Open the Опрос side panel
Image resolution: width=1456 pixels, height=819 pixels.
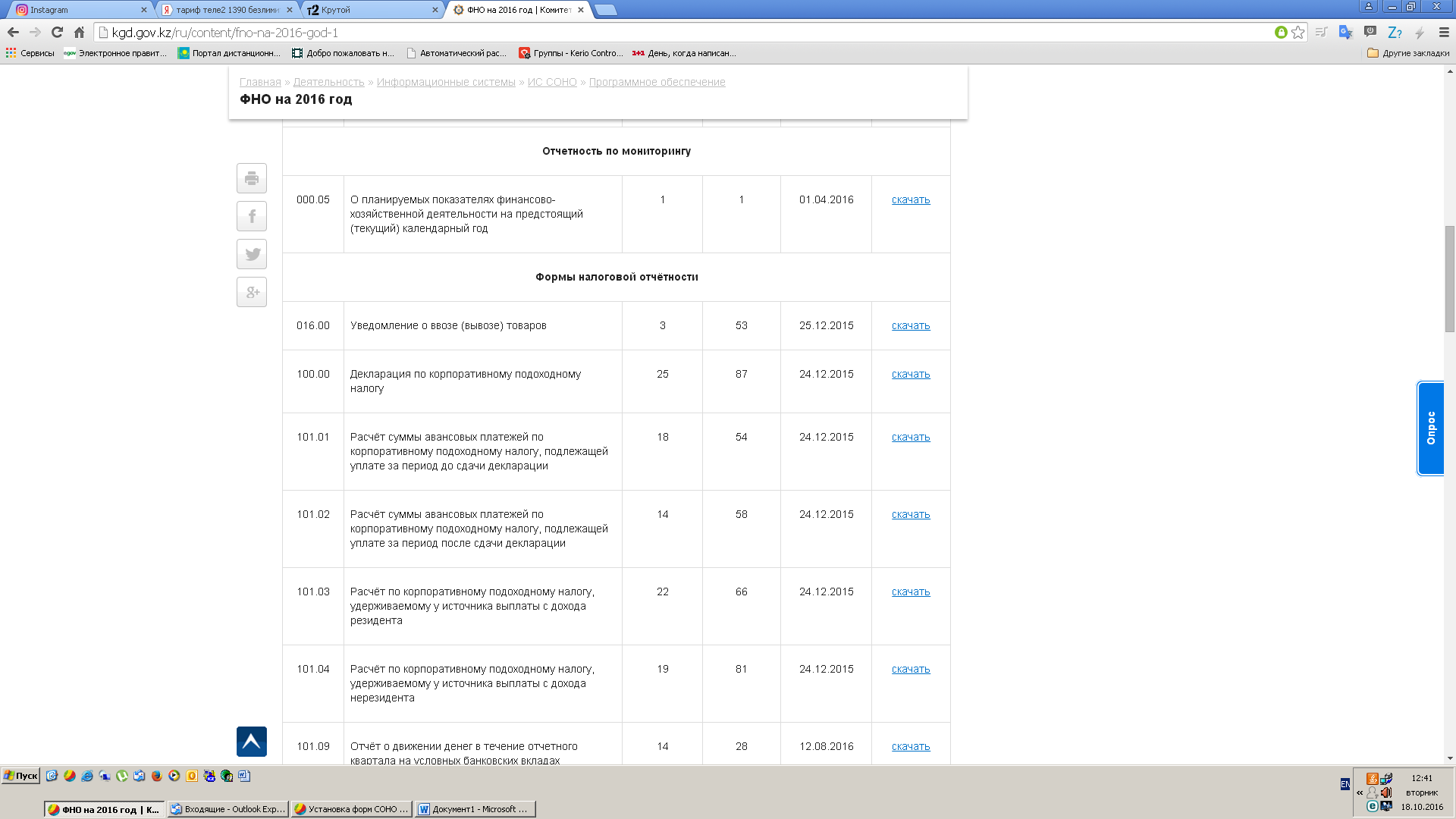tap(1430, 428)
